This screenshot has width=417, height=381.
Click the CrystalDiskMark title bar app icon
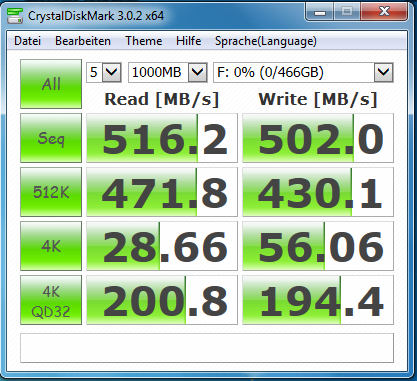click(15, 16)
